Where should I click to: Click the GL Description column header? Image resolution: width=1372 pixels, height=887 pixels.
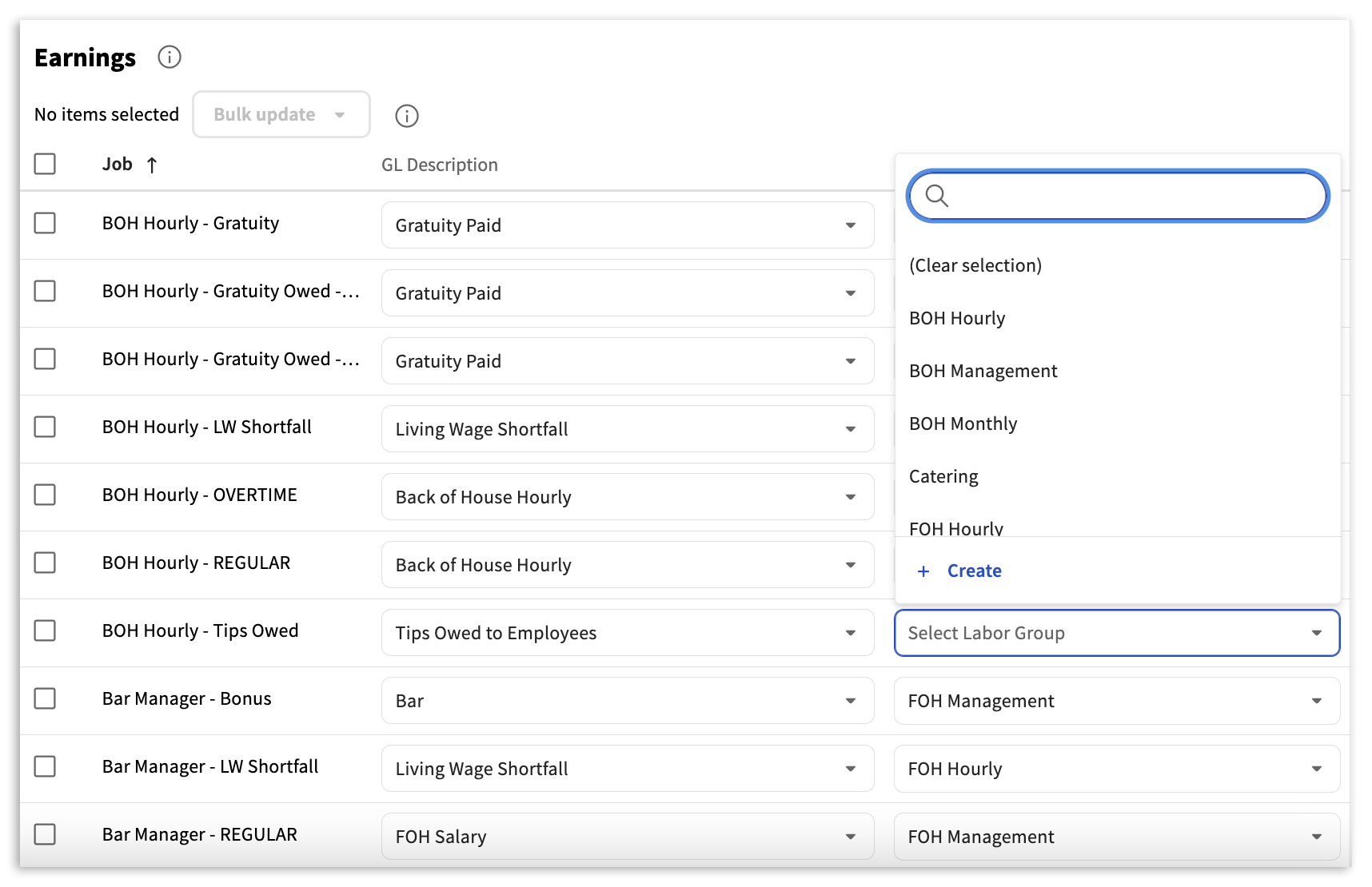[x=439, y=165]
